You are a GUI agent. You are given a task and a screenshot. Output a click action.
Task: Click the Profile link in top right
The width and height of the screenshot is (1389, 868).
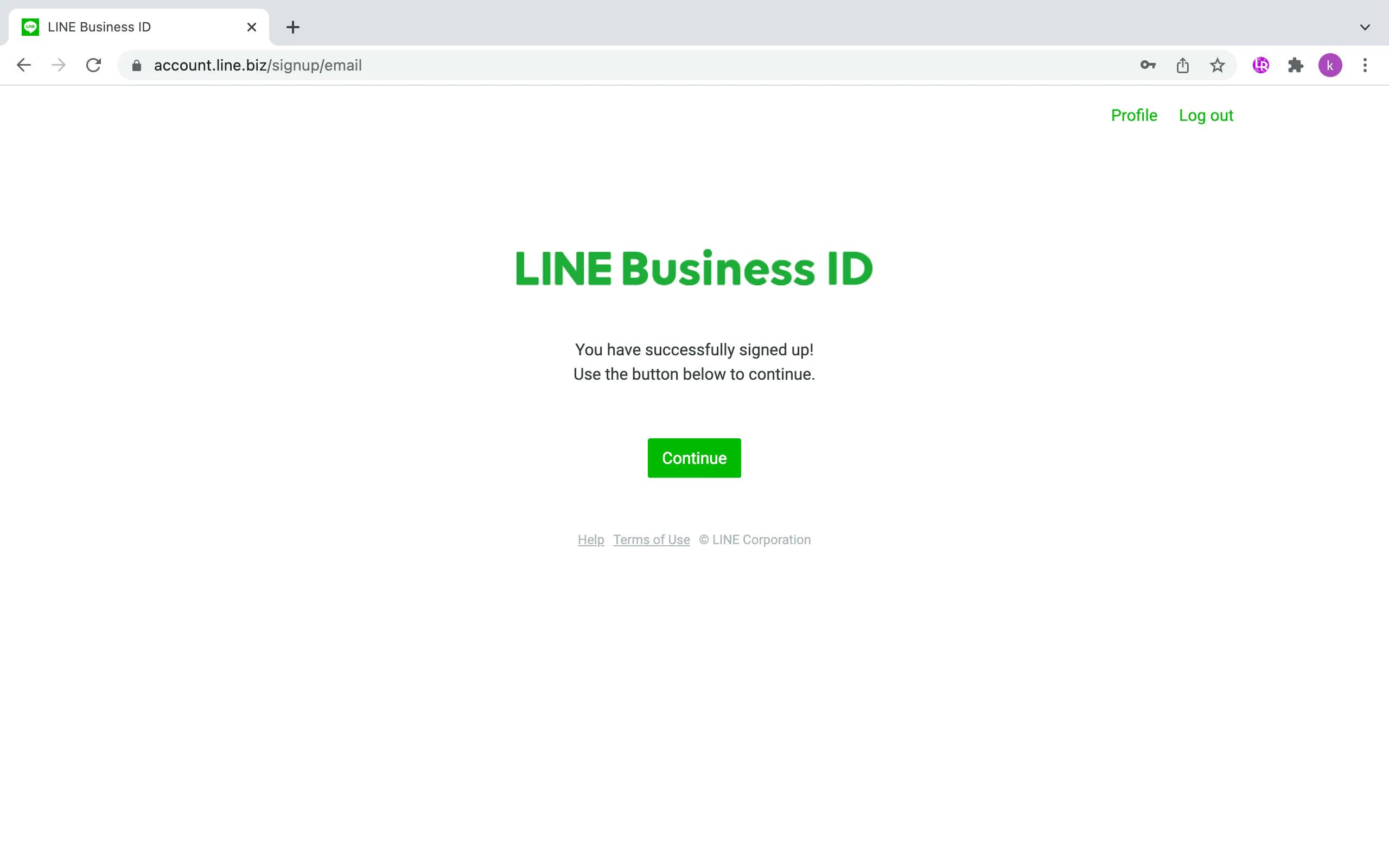[x=1133, y=115]
